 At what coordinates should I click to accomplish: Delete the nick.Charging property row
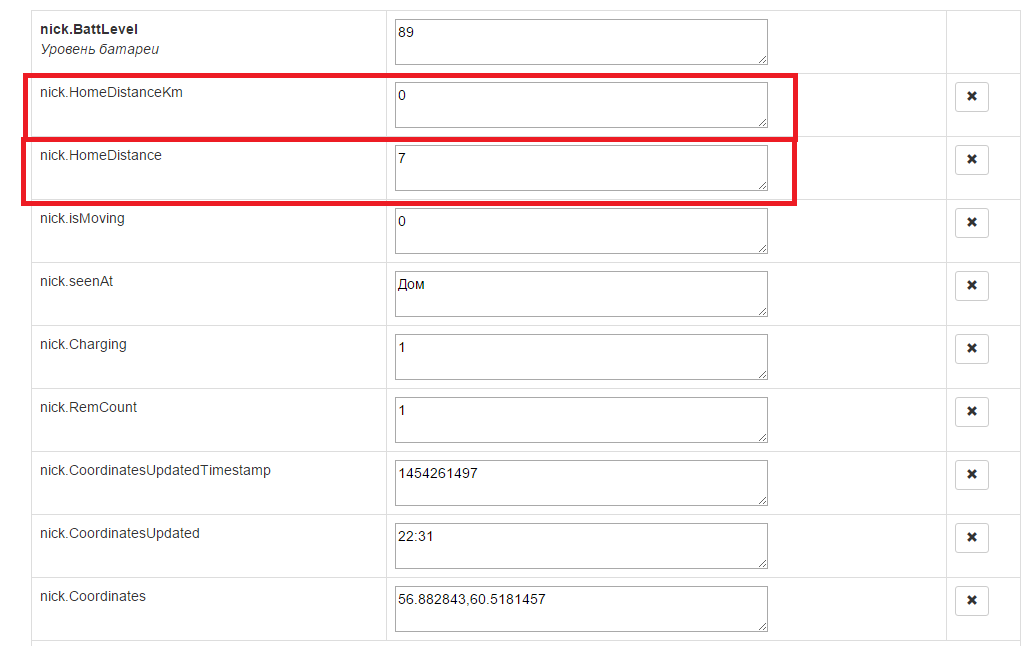click(x=971, y=349)
